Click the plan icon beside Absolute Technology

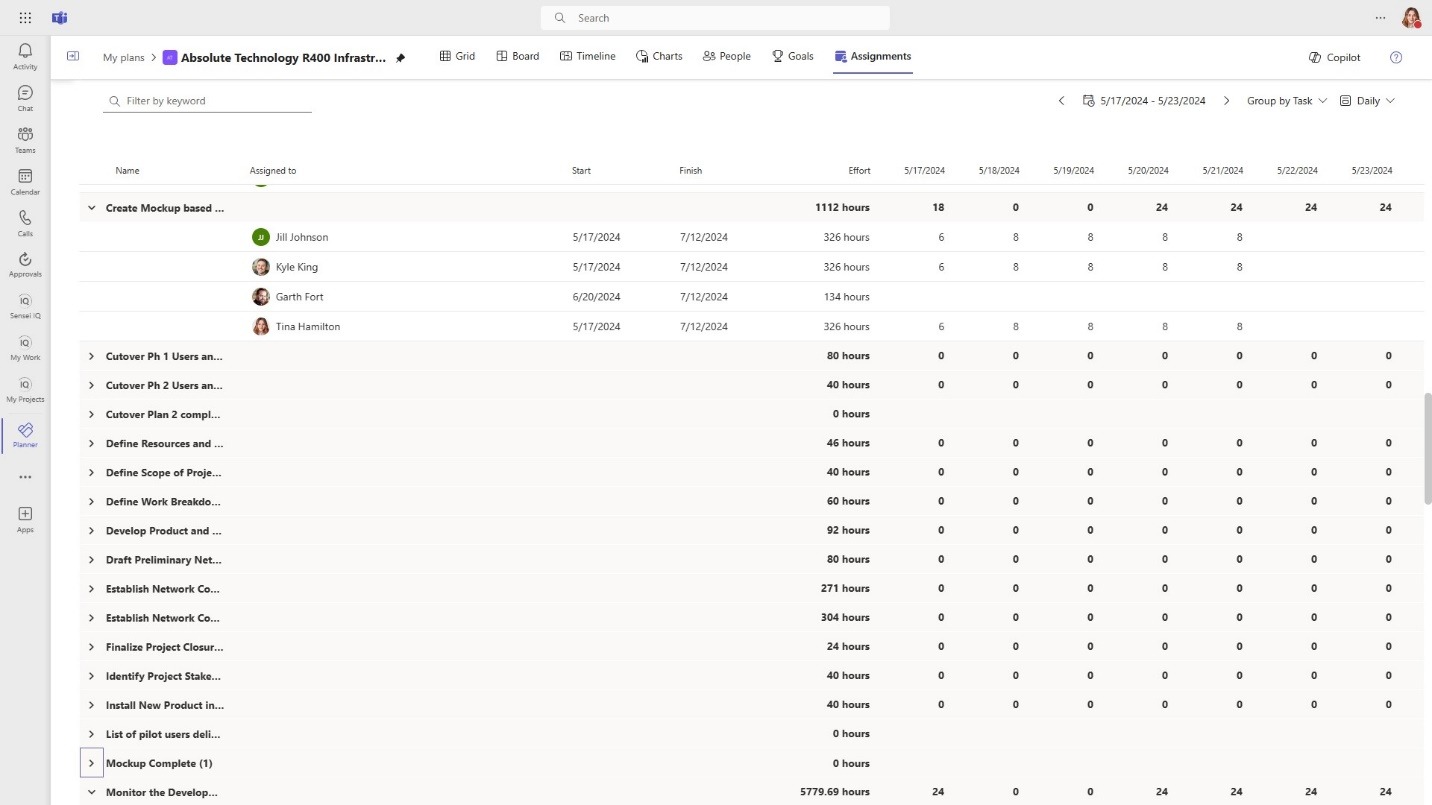point(170,58)
